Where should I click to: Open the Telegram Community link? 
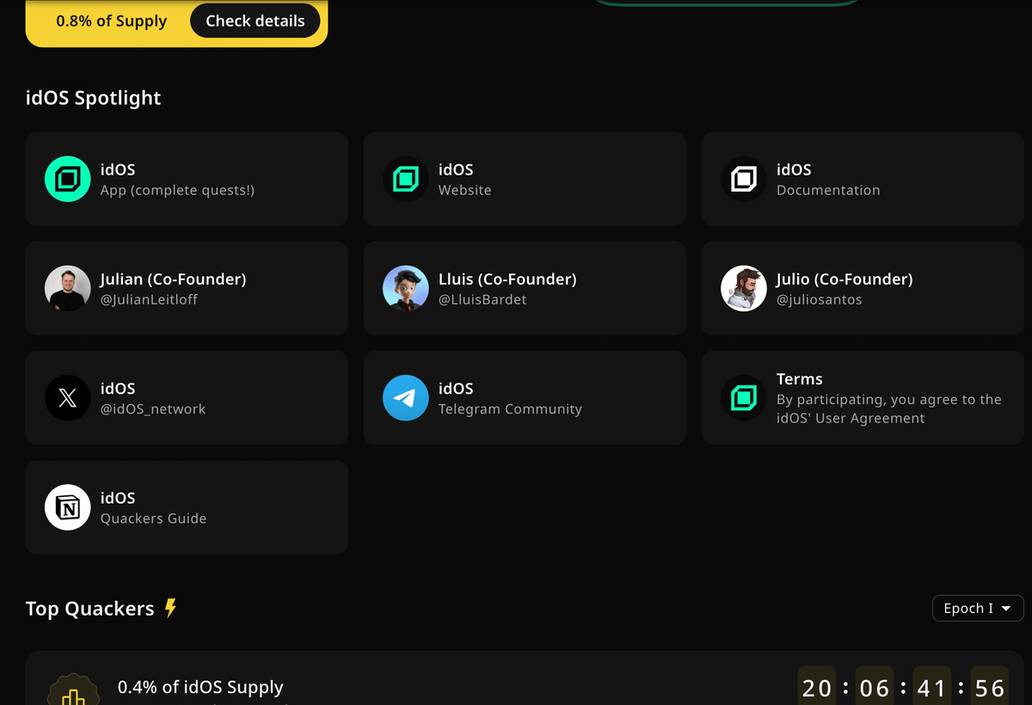coord(510,409)
